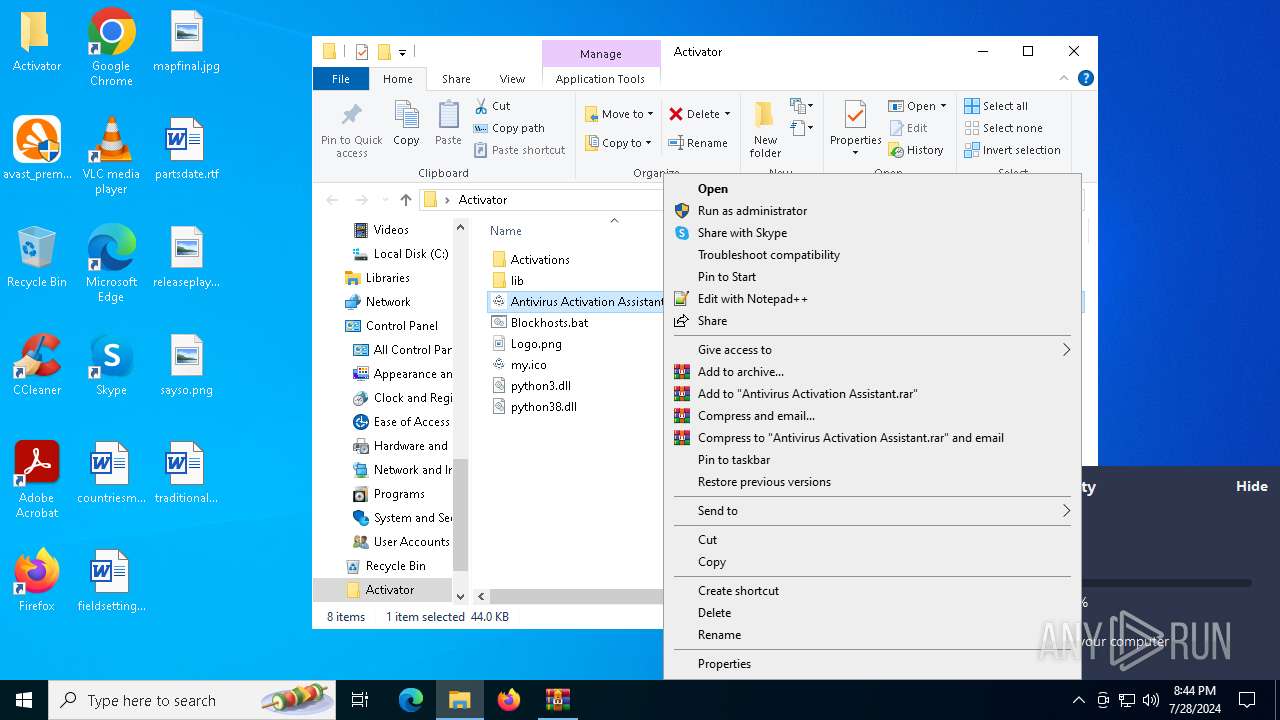The width and height of the screenshot is (1280, 720).
Task: Expand the Send to submenu
Action: (x=871, y=511)
